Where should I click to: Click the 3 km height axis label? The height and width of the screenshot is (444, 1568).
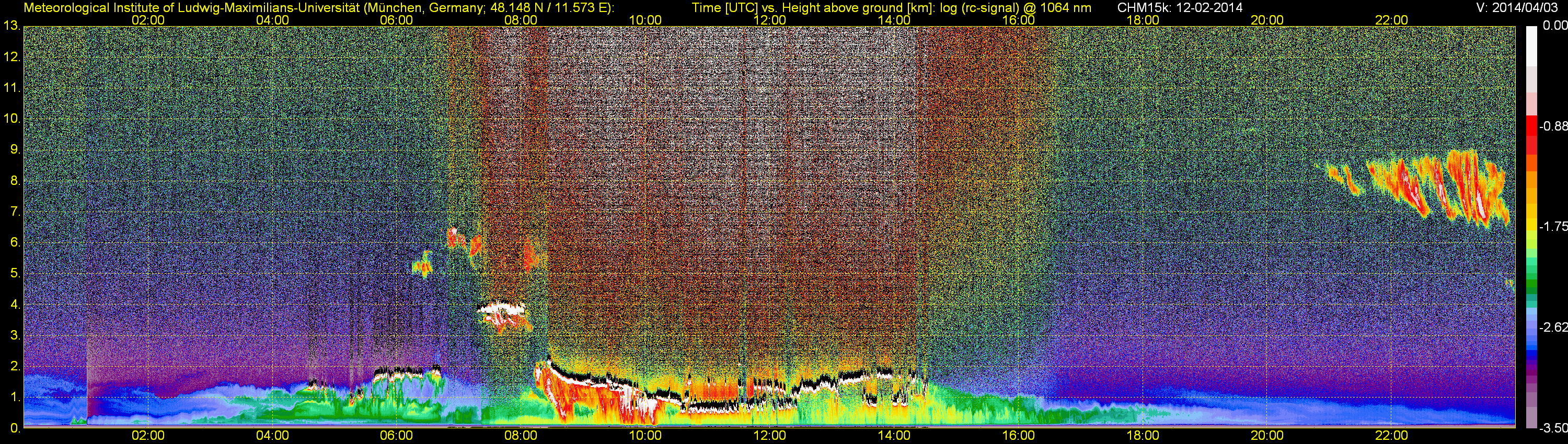click(x=15, y=336)
